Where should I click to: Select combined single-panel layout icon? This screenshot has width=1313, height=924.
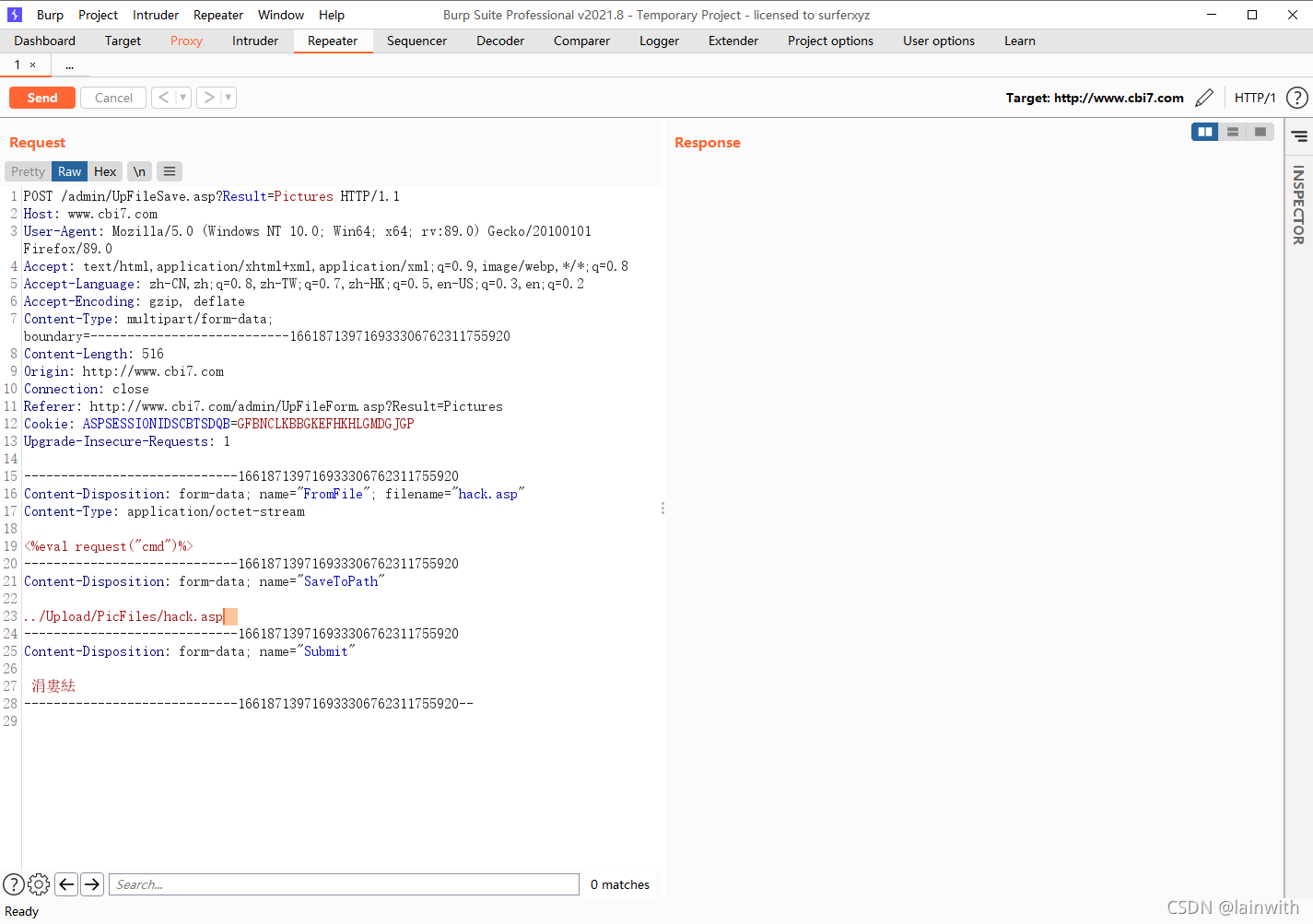point(1260,132)
